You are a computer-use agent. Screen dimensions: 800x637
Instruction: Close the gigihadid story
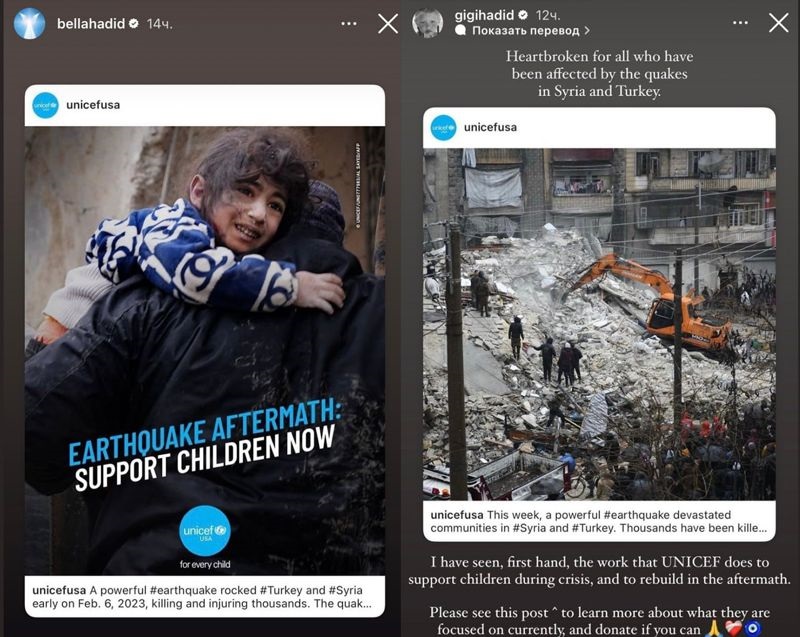779,22
